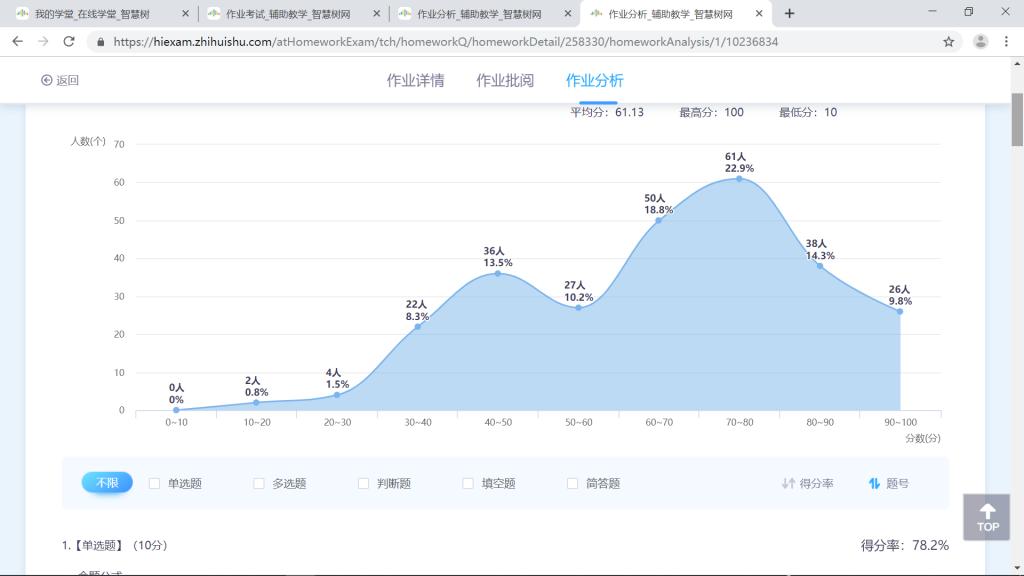Image resolution: width=1024 pixels, height=576 pixels.
Task: Click the 70~80 data point on chart
Action: (739, 178)
